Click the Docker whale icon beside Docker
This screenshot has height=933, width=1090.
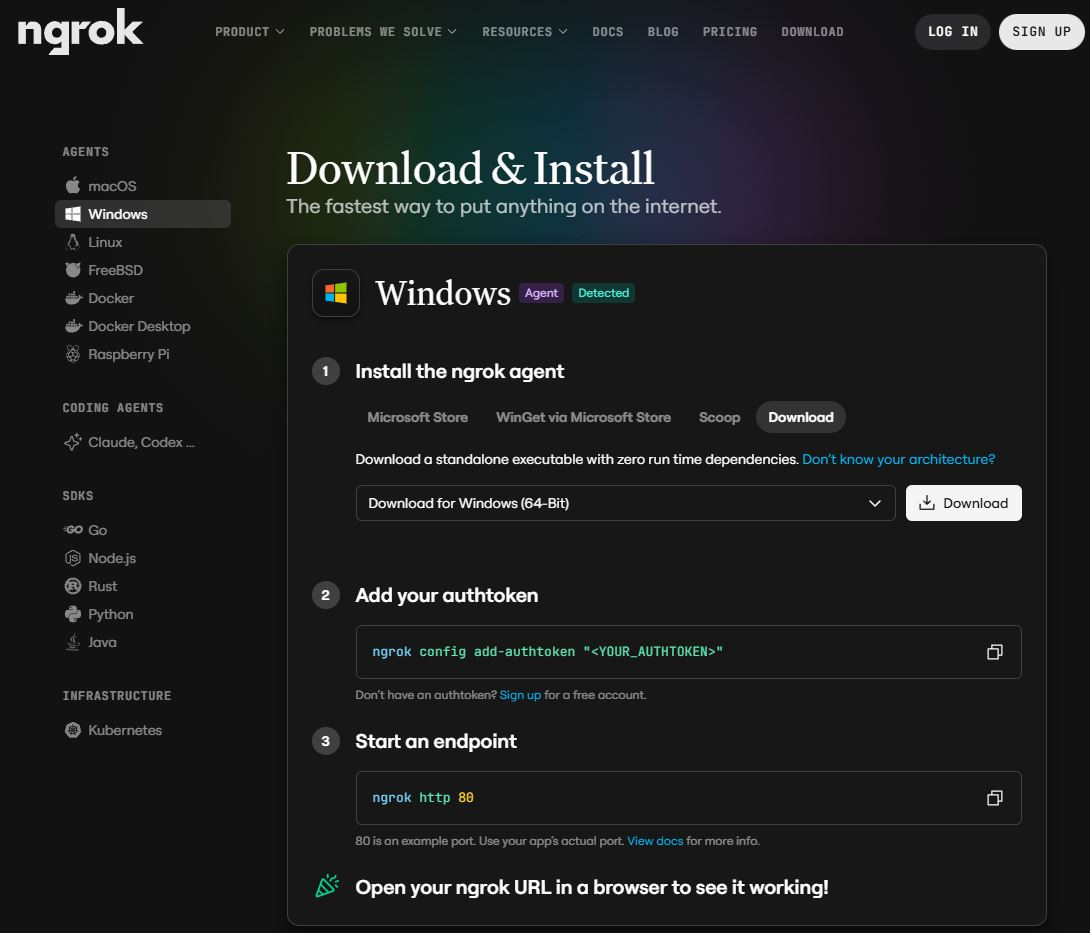click(x=73, y=298)
